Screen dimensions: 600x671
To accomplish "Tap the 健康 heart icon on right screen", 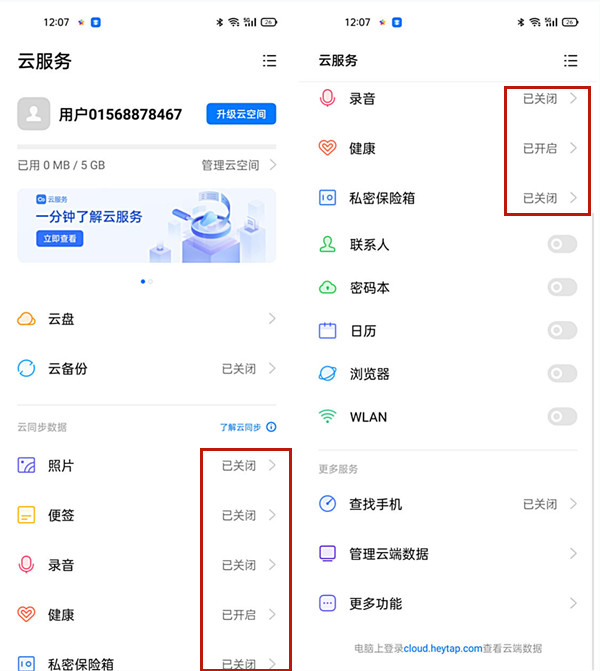I will [x=327, y=148].
